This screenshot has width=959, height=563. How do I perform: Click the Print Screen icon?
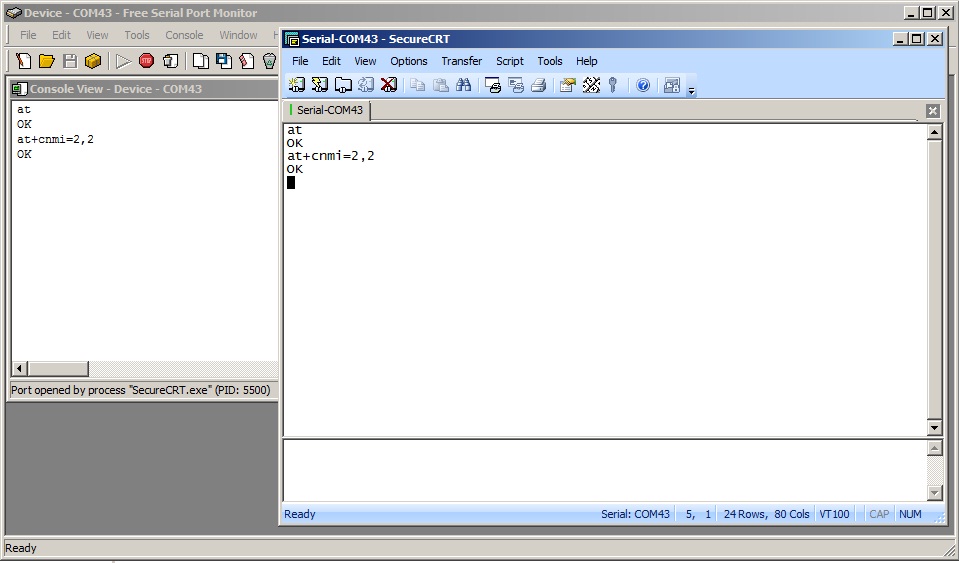click(493, 85)
